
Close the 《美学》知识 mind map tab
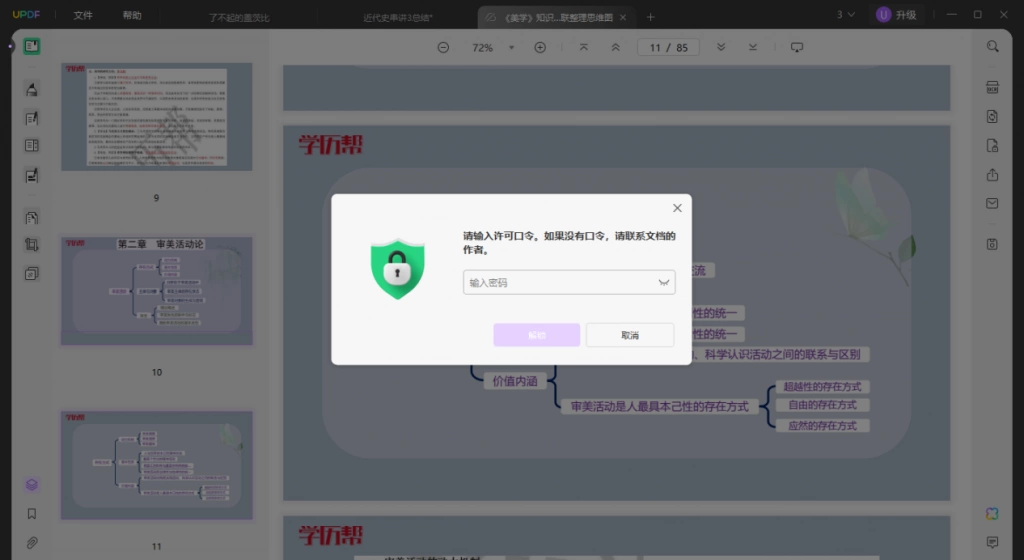coord(623,18)
